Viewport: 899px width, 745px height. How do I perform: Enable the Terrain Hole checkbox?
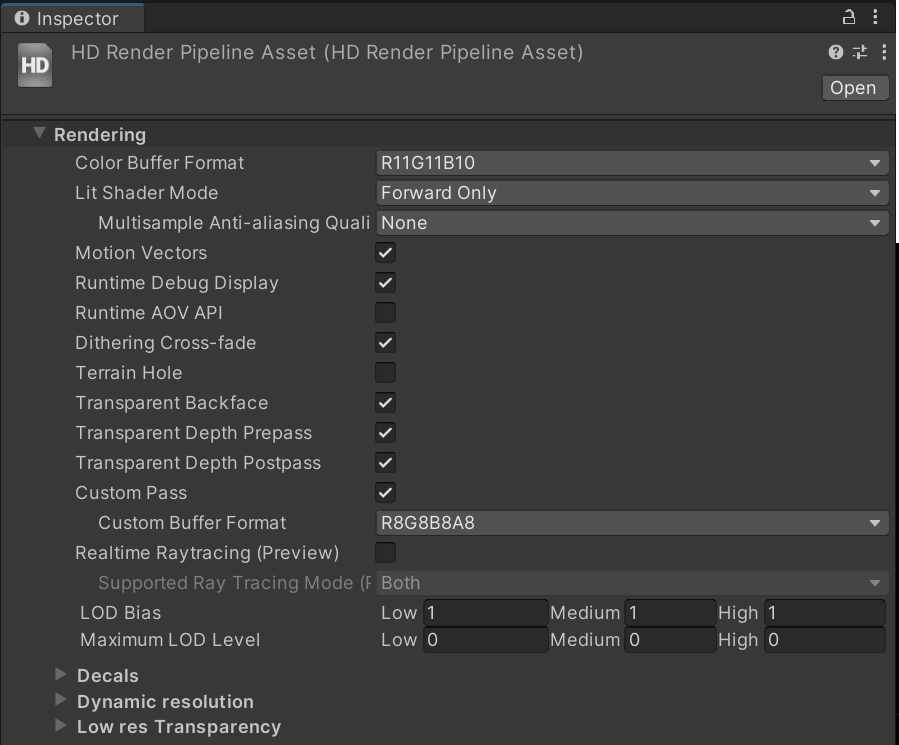(384, 372)
